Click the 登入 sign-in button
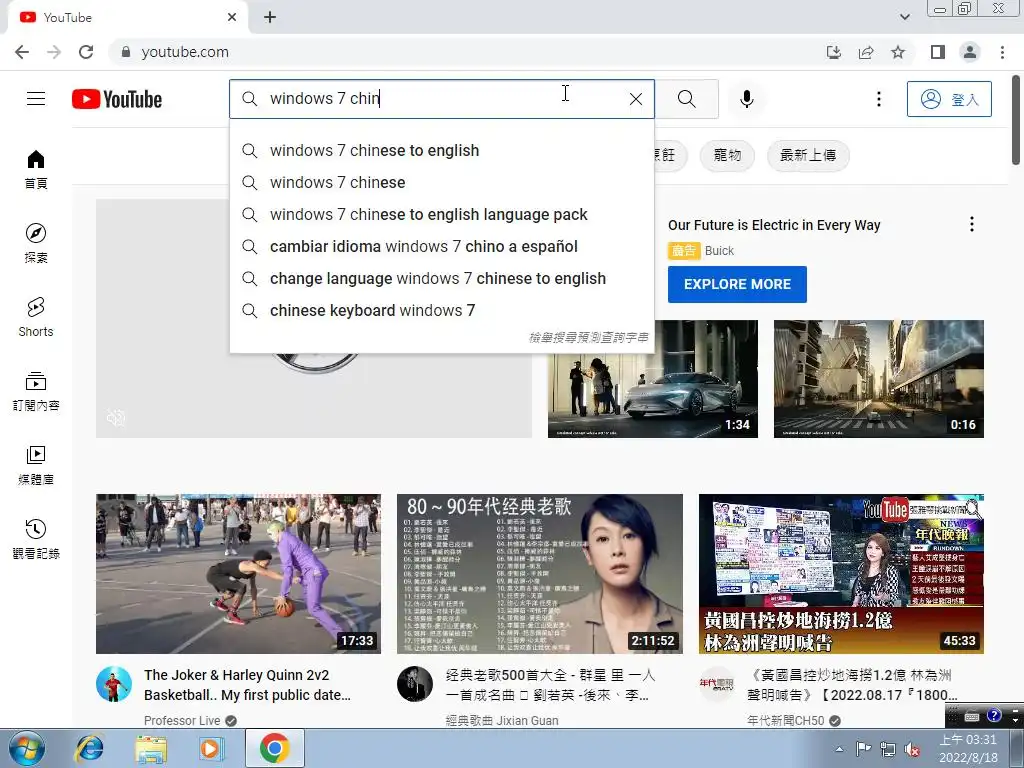 pos(949,99)
